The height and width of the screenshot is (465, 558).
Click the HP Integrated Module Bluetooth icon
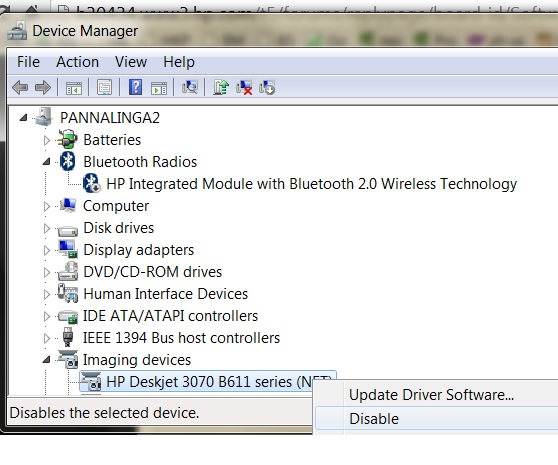click(x=91, y=183)
